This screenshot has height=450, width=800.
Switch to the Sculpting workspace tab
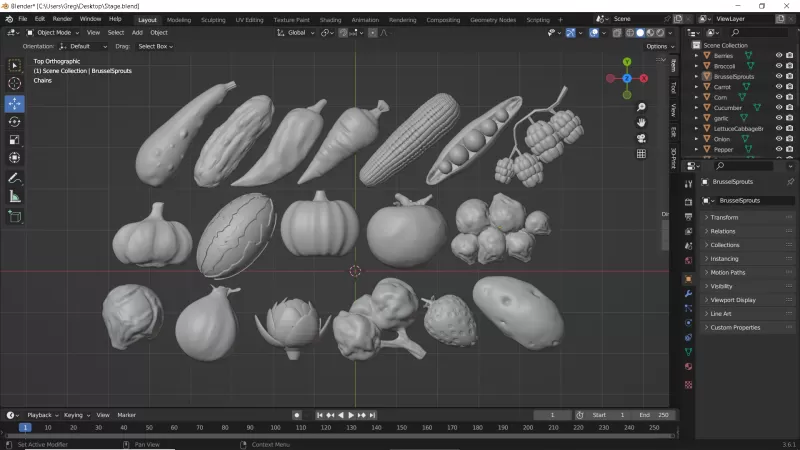click(x=213, y=19)
